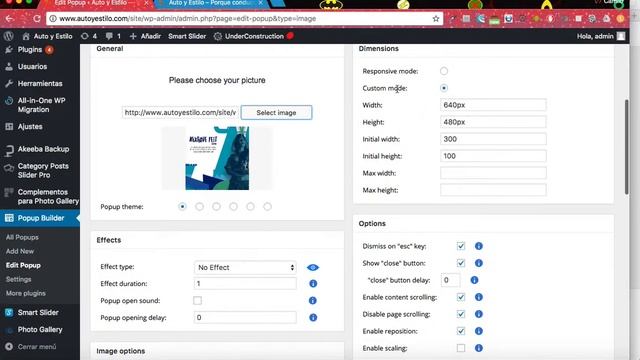This screenshot has height=360, width=640.
Task: Select third popup theme radio
Action: coord(216,207)
